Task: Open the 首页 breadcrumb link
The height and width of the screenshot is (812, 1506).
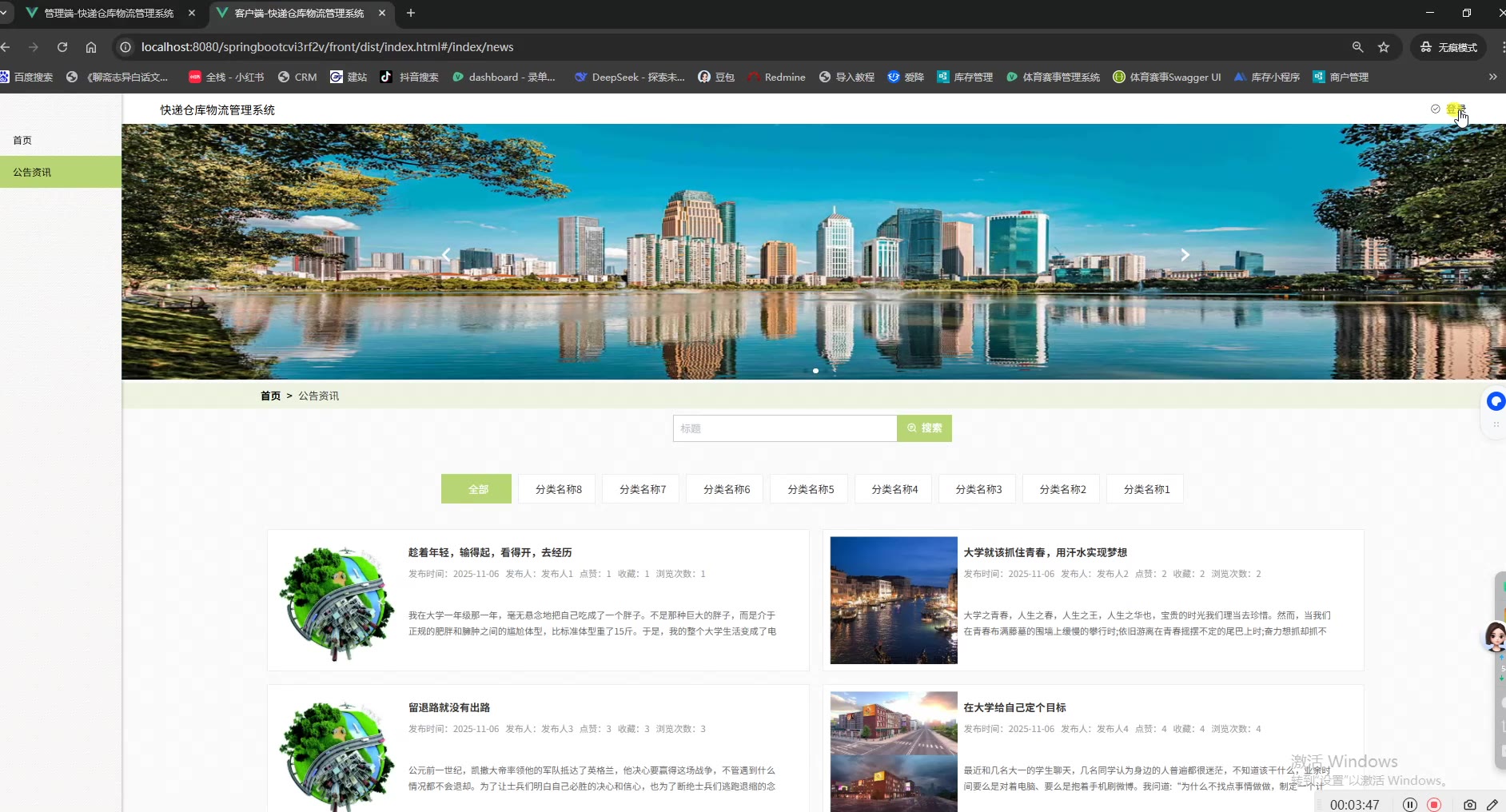Action: coord(270,396)
